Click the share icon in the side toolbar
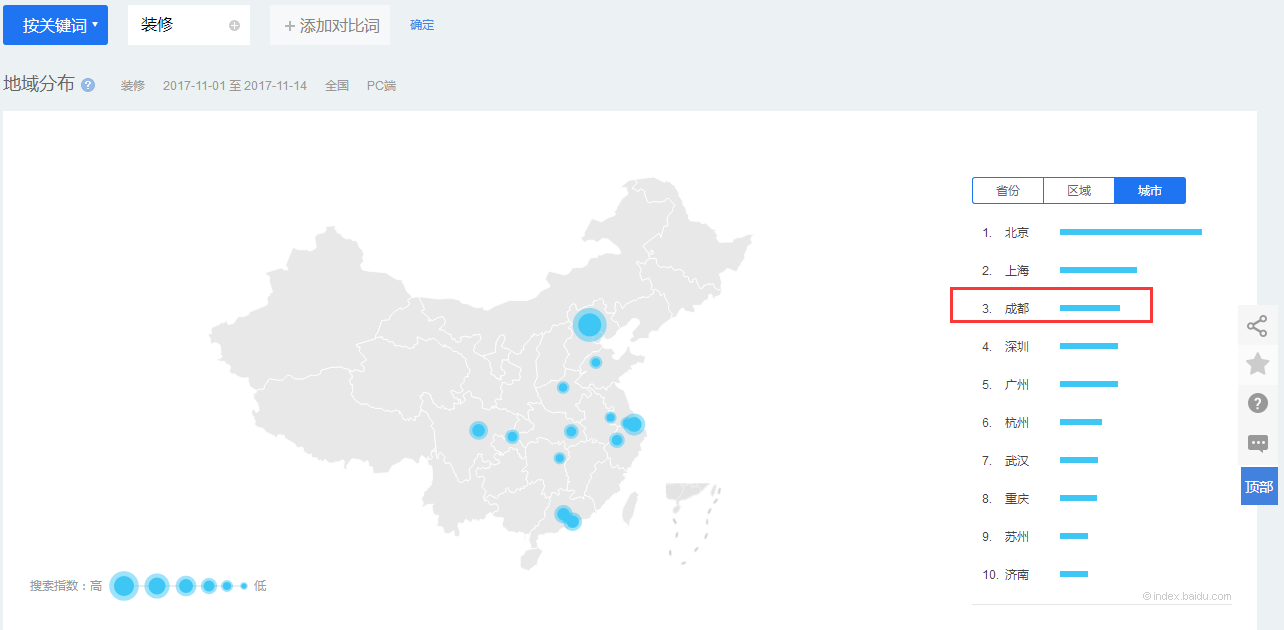This screenshot has height=630, width=1284. pos(1258,326)
